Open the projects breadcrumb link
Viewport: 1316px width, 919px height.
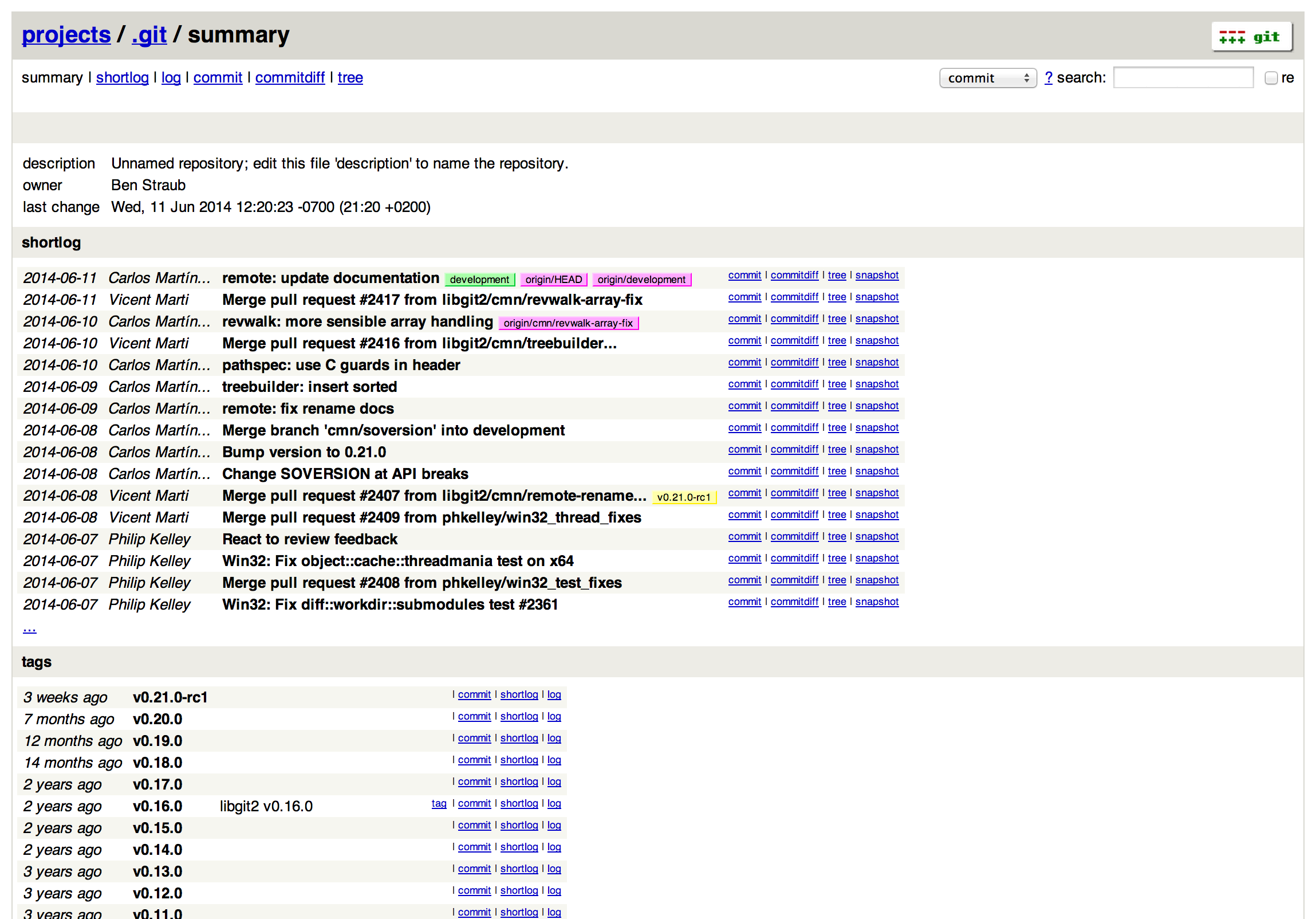[x=66, y=35]
